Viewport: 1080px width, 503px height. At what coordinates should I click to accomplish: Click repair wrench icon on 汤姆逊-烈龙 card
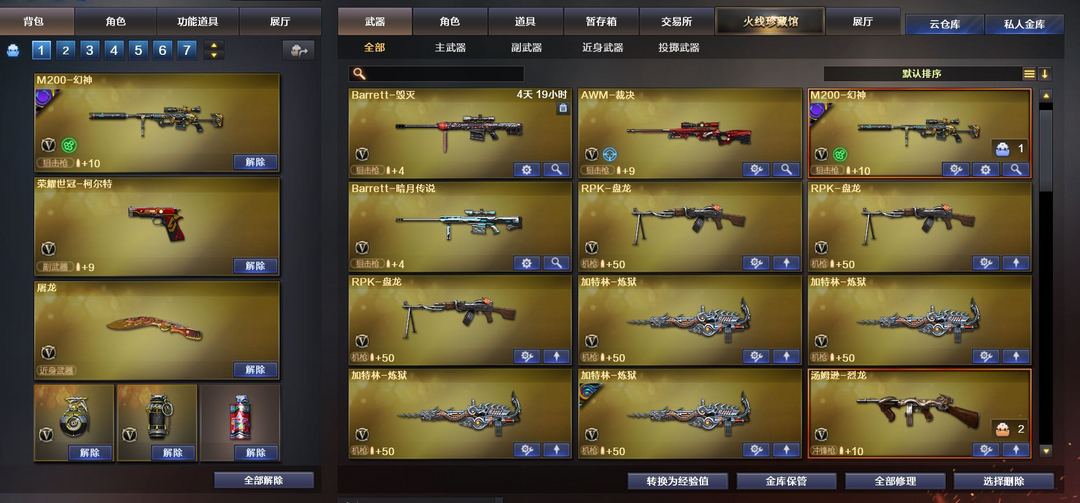pyautogui.click(x=986, y=450)
